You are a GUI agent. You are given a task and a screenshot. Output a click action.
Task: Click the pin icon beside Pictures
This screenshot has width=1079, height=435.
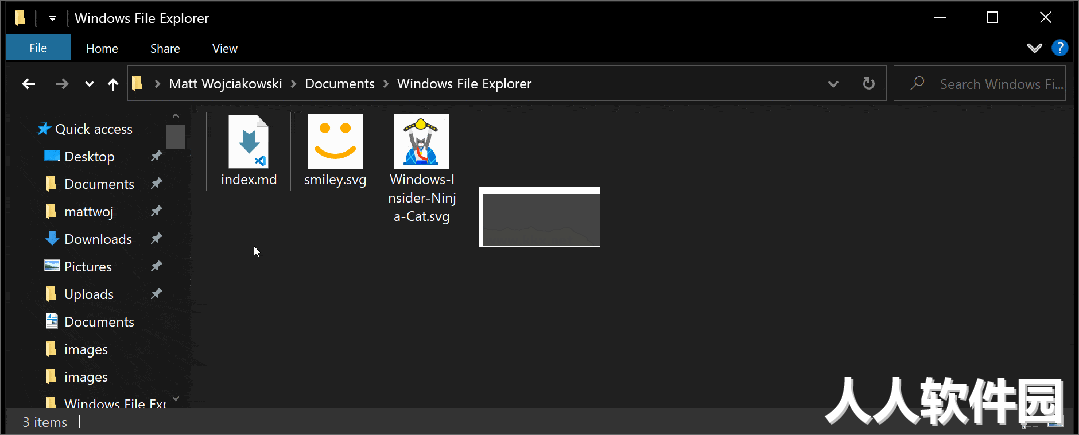pyautogui.click(x=157, y=266)
